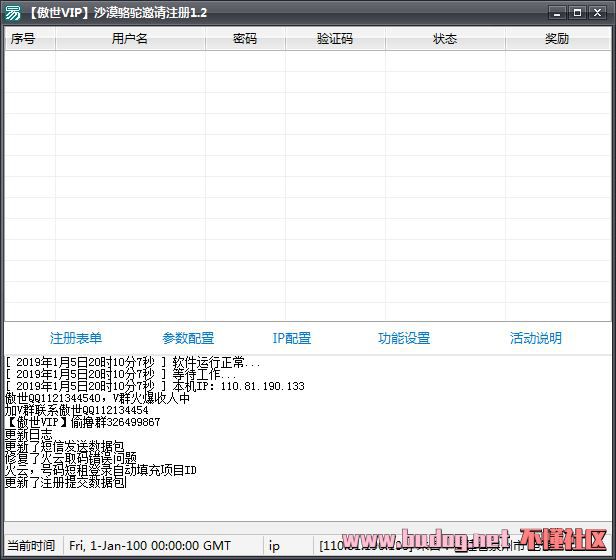Viewport: 616px width, 560px height.
Task: Select the 验证码 column header
Action: [335, 39]
